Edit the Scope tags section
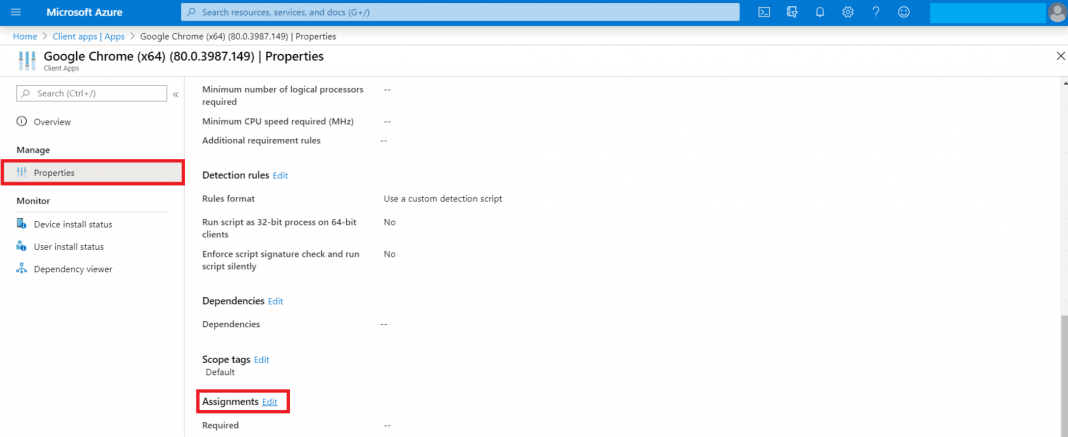The height and width of the screenshot is (437, 1068). tap(261, 360)
